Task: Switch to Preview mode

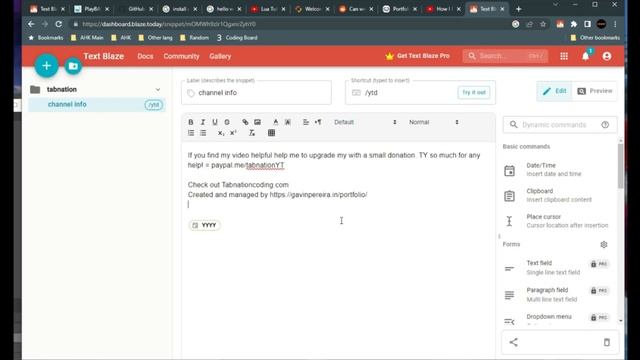Action: pos(595,91)
